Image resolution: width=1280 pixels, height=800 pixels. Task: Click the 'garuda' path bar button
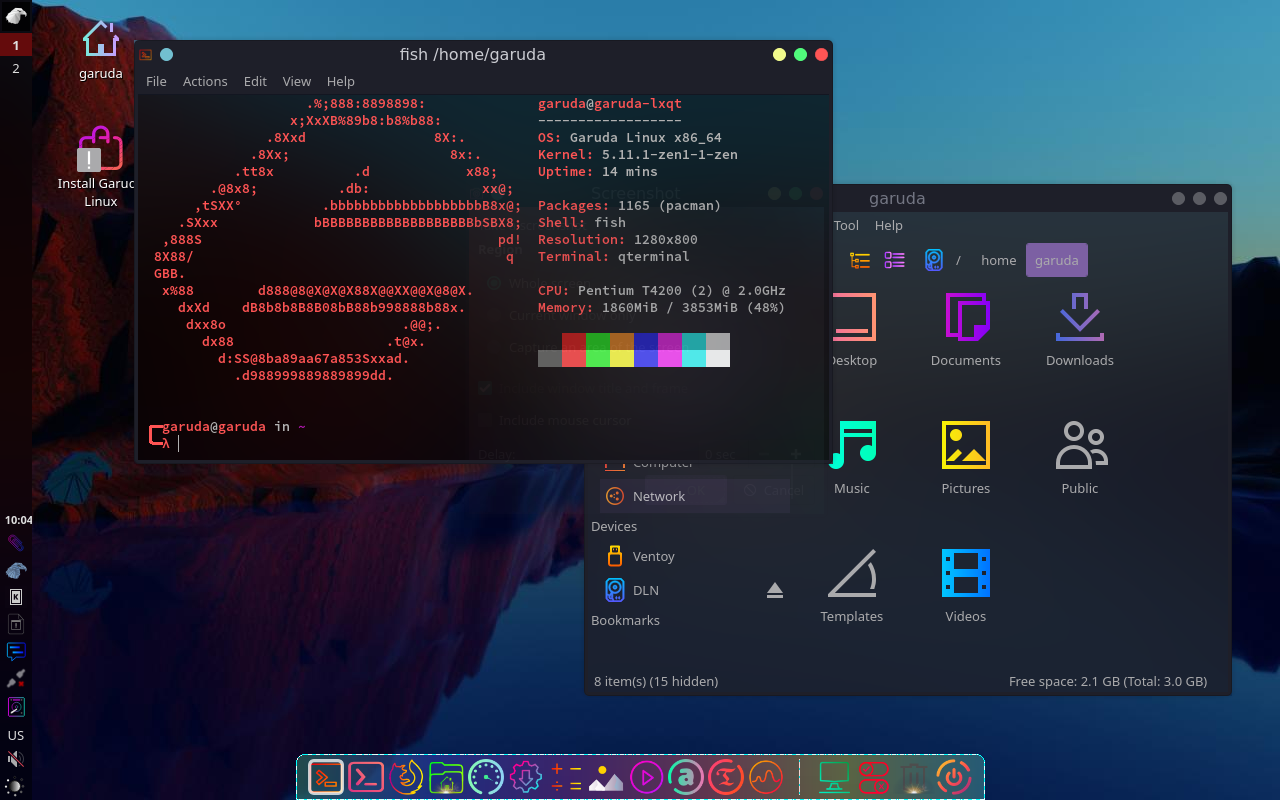[x=1057, y=260]
